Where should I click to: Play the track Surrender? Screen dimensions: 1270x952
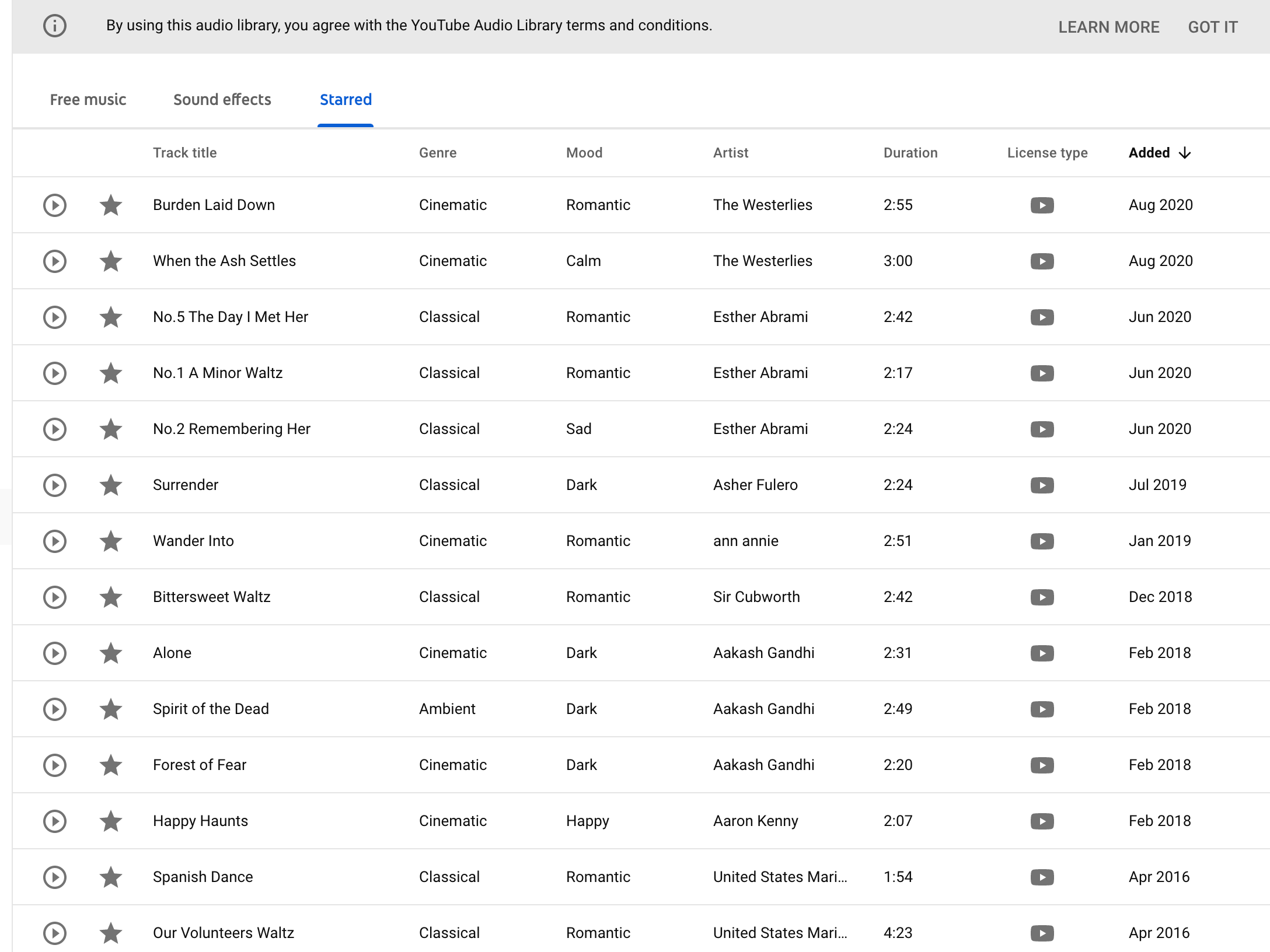click(55, 485)
